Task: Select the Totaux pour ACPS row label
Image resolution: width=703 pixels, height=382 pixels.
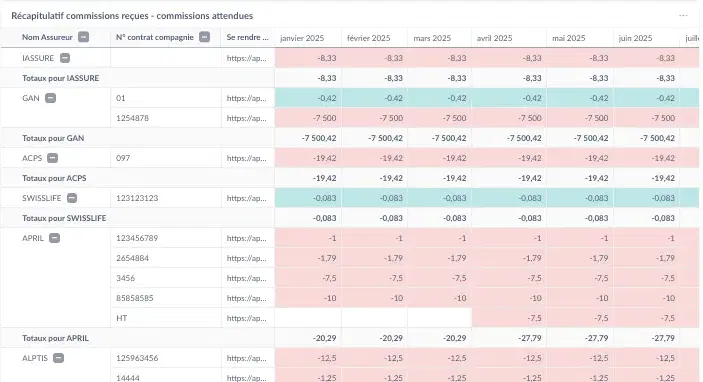Action: pyautogui.click(x=54, y=178)
